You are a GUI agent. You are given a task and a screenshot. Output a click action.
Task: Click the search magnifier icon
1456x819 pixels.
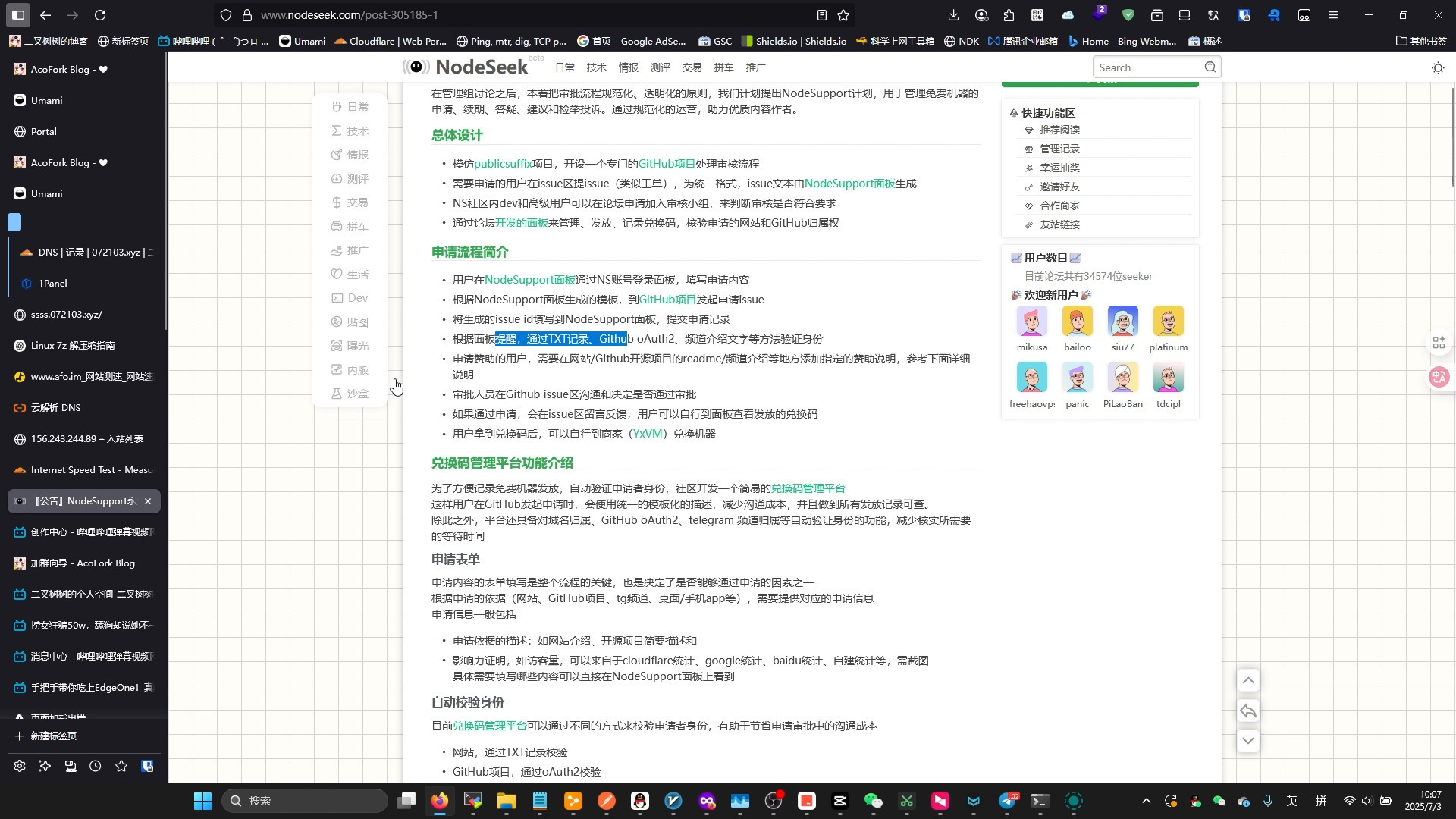point(1210,67)
